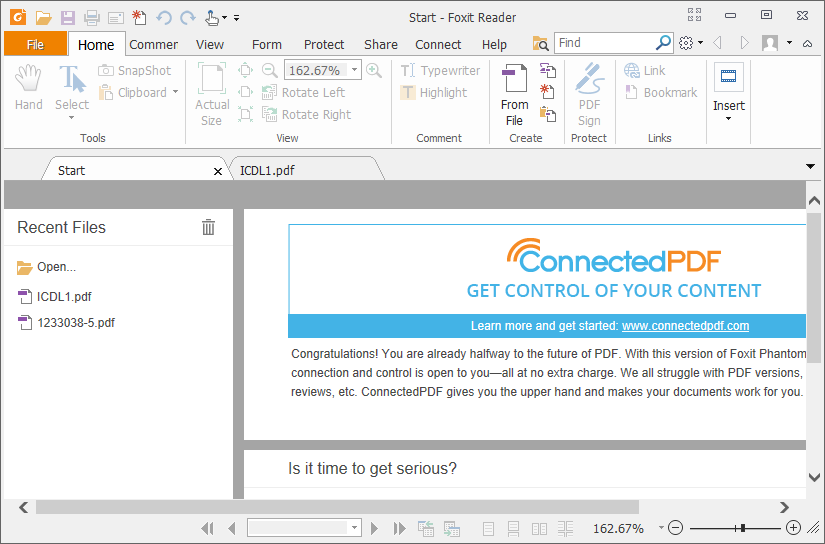Select the Typewriter tool

click(440, 70)
